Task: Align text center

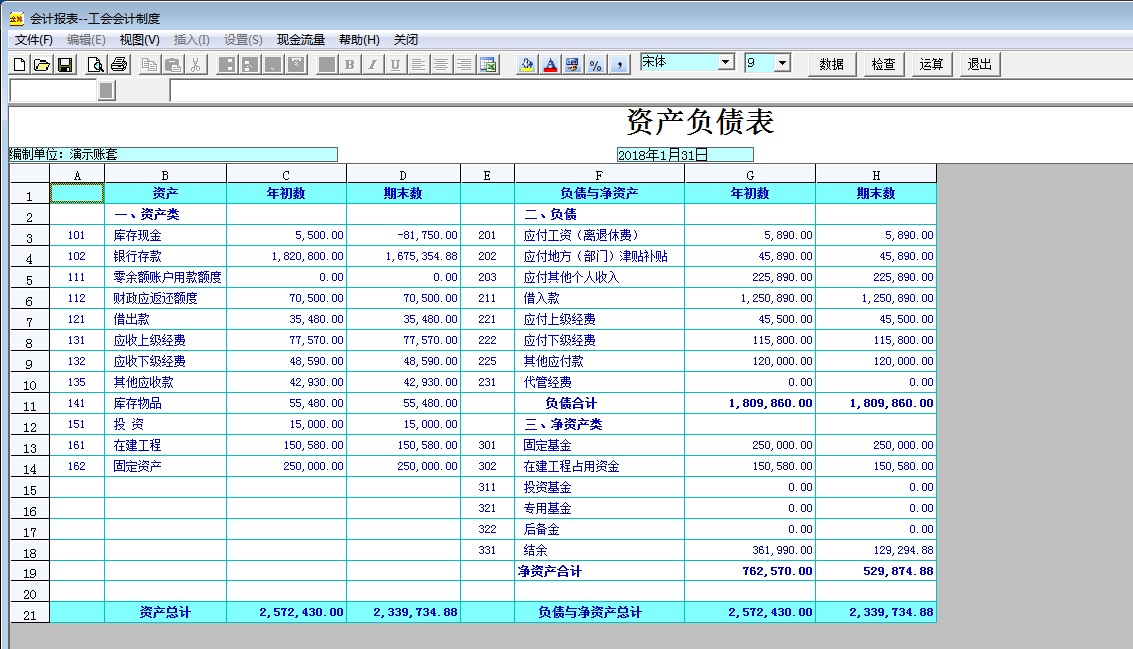Action: coord(441,64)
